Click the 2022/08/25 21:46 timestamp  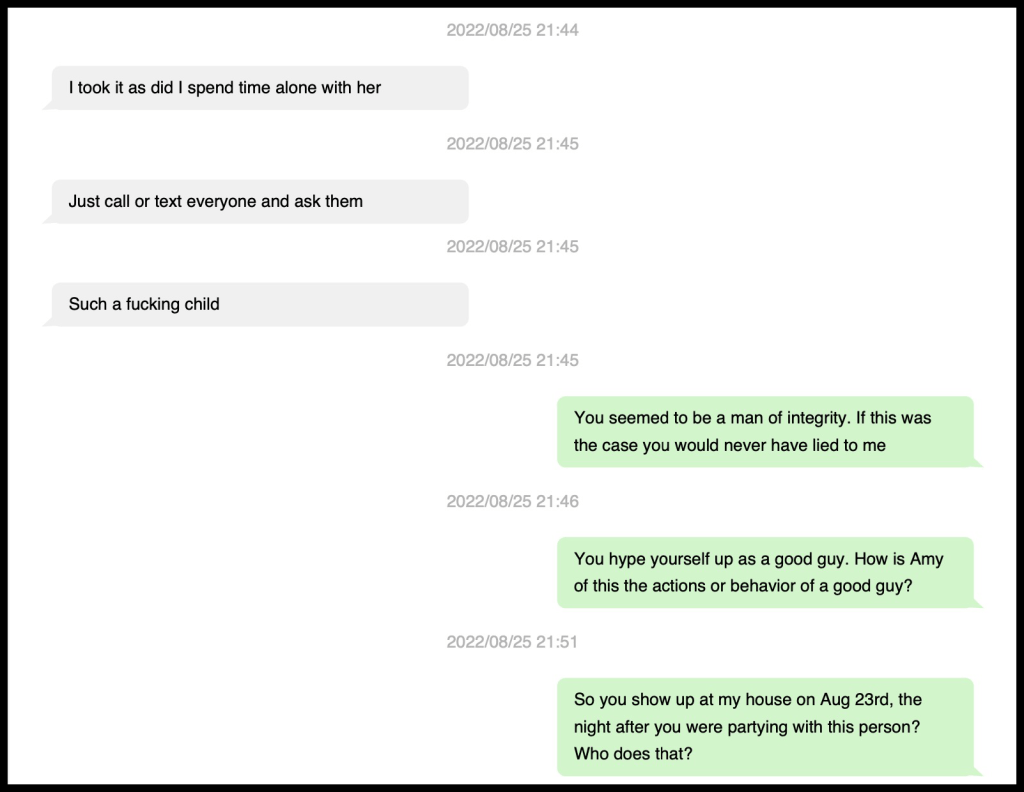coord(512,501)
